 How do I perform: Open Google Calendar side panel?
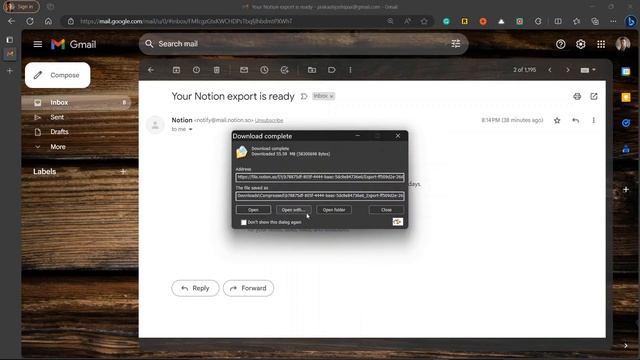[626, 71]
